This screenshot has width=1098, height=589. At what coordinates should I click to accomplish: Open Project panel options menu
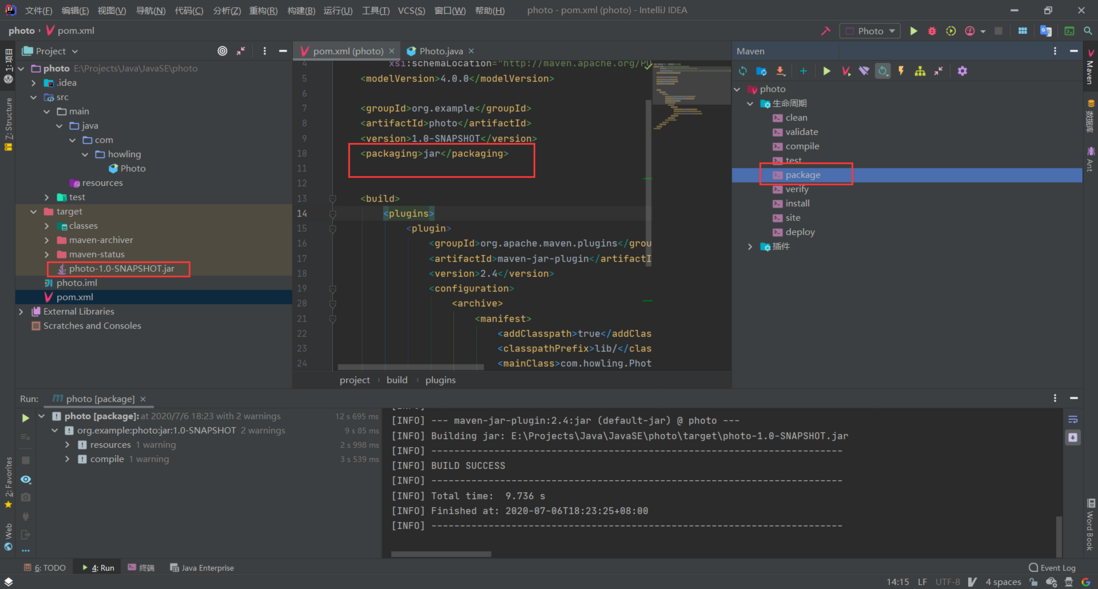264,51
